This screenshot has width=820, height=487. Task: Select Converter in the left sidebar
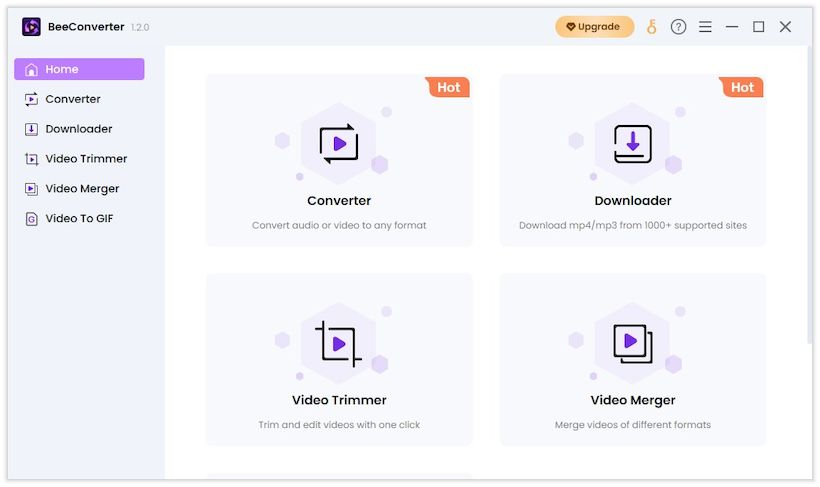[x=73, y=99]
